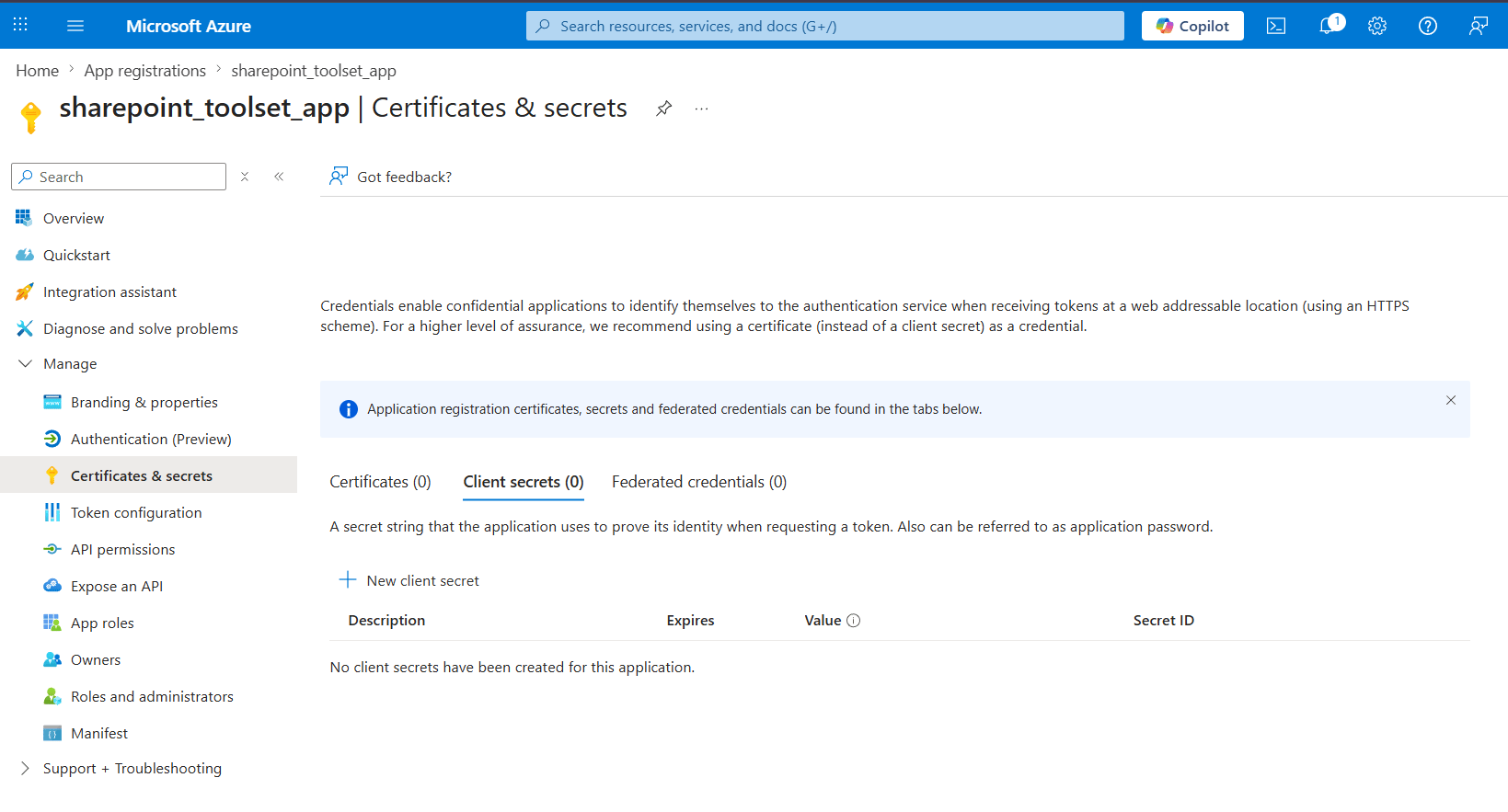Screen dimensions: 1508x812
Task: Click the blue info icon in banner
Action: tap(348, 409)
